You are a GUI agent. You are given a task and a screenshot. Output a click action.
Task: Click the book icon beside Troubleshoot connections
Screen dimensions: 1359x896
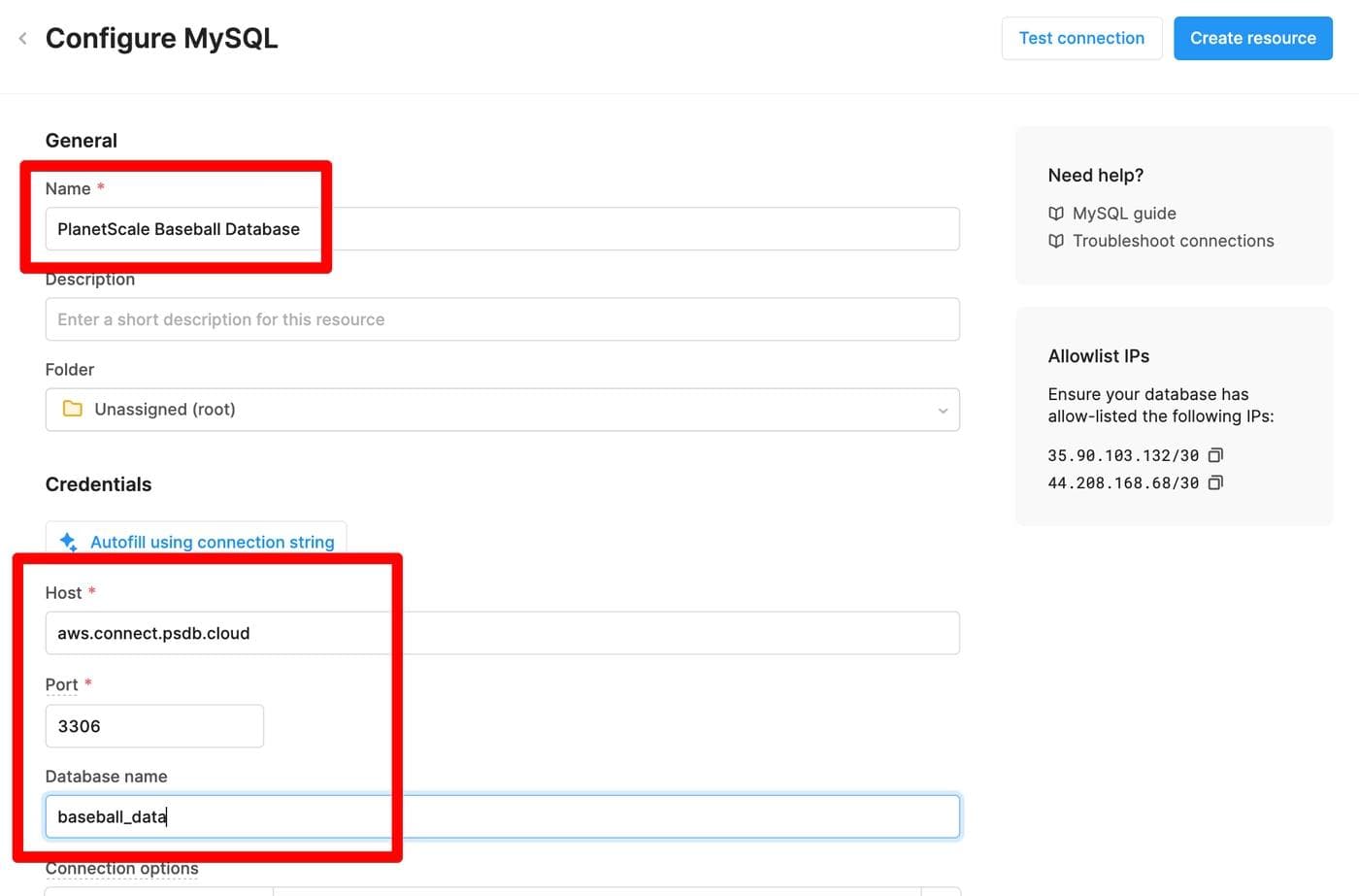[1055, 241]
